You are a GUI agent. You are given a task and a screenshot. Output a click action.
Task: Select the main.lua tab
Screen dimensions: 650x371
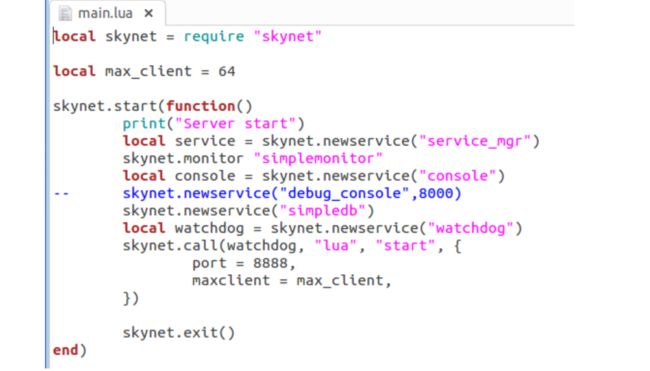[108, 13]
